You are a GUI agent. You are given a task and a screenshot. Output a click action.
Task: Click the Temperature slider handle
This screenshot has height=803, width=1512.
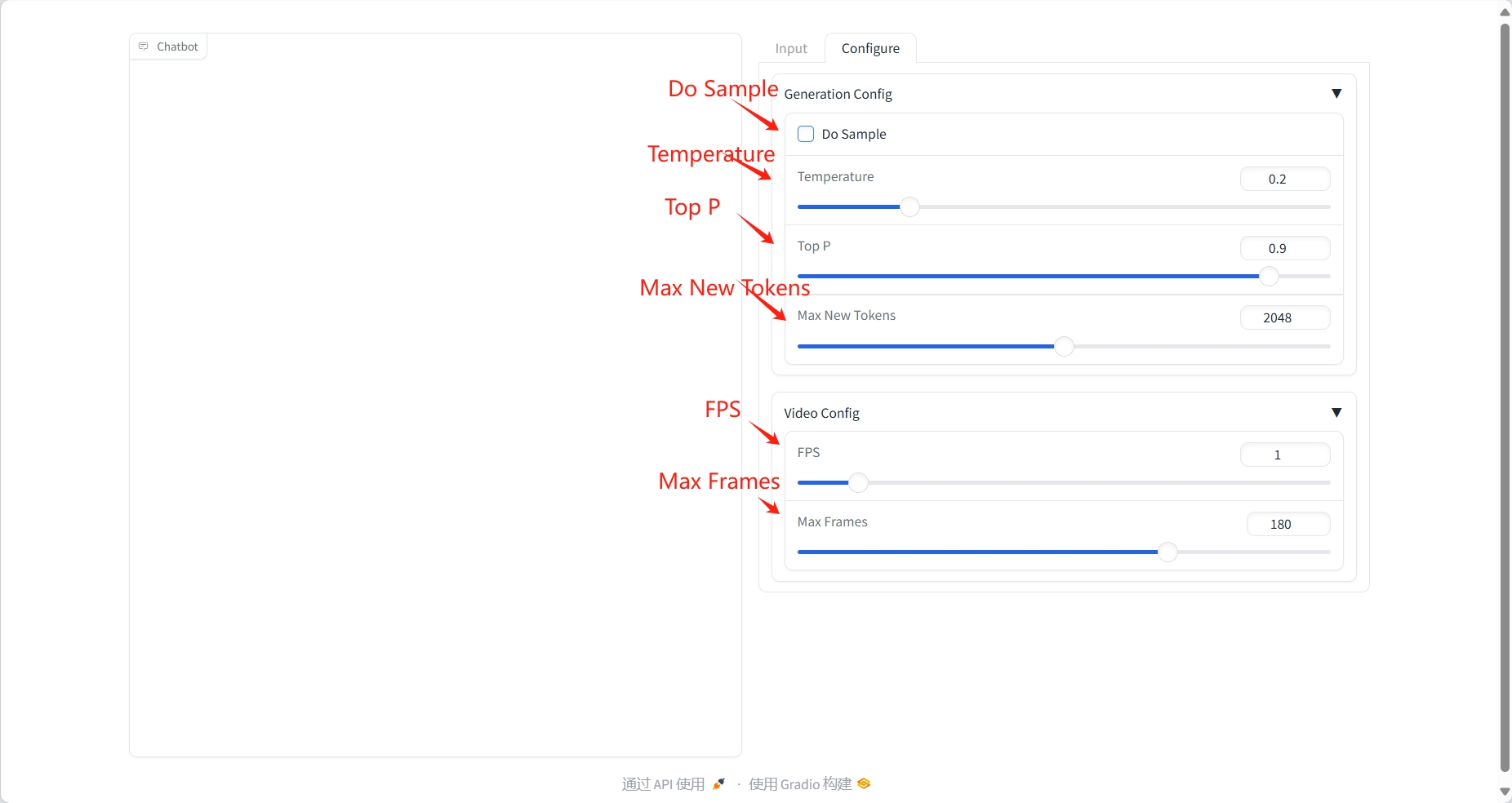pos(909,207)
